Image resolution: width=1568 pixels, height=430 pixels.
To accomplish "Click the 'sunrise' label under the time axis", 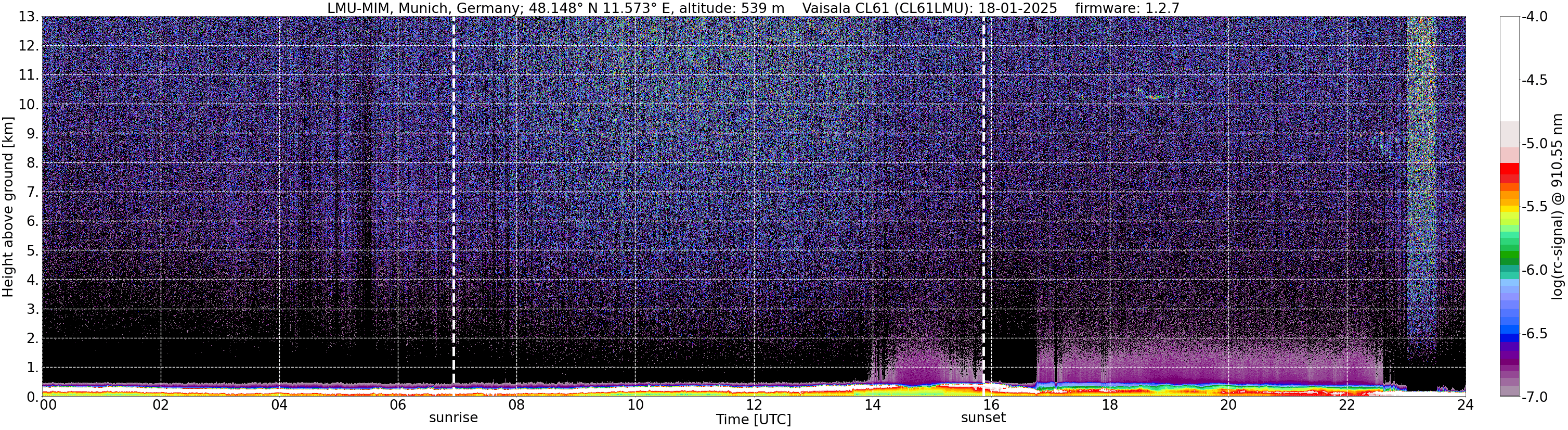I will [453, 418].
